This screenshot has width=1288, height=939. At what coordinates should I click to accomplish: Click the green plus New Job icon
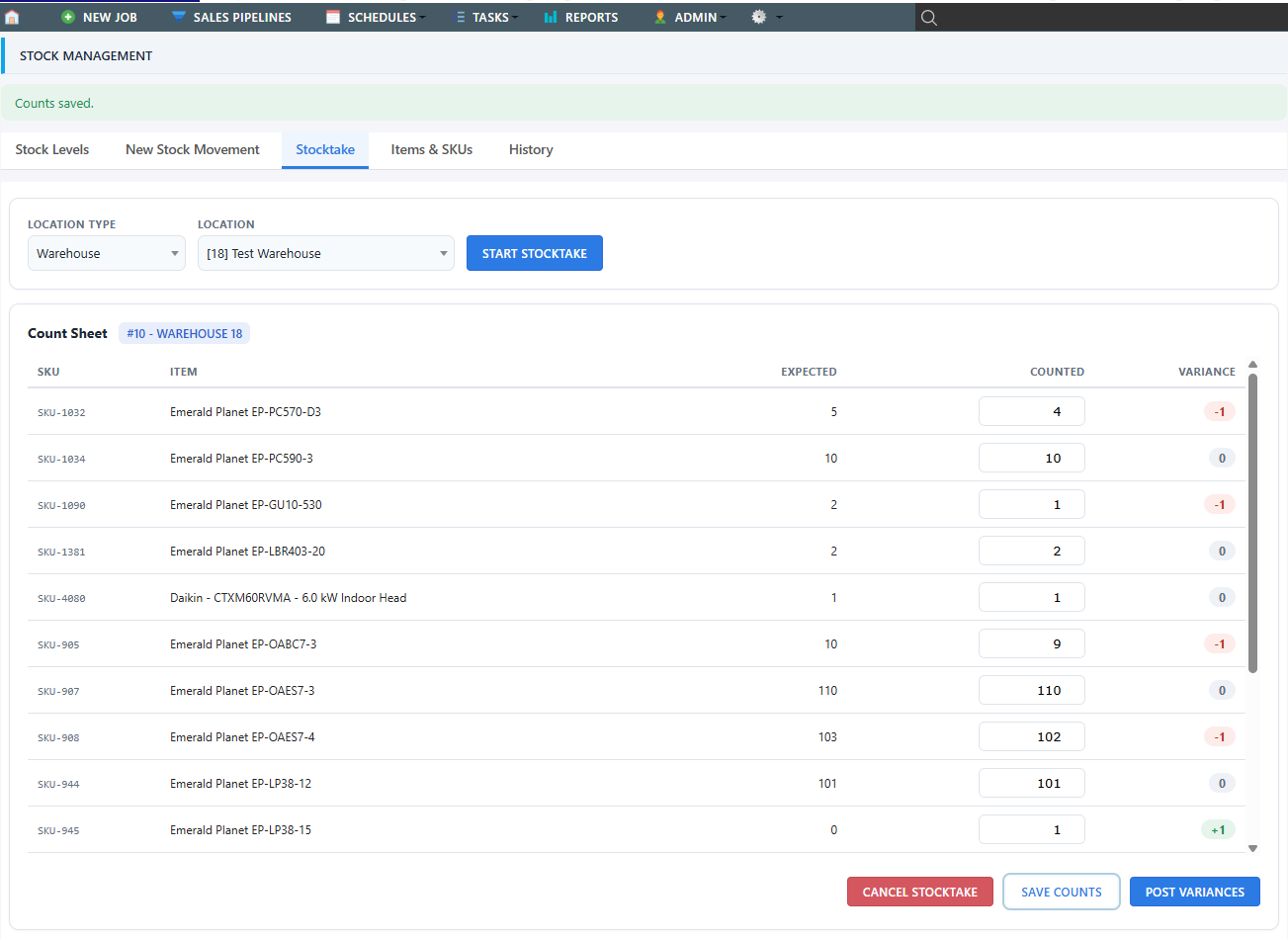coord(68,17)
